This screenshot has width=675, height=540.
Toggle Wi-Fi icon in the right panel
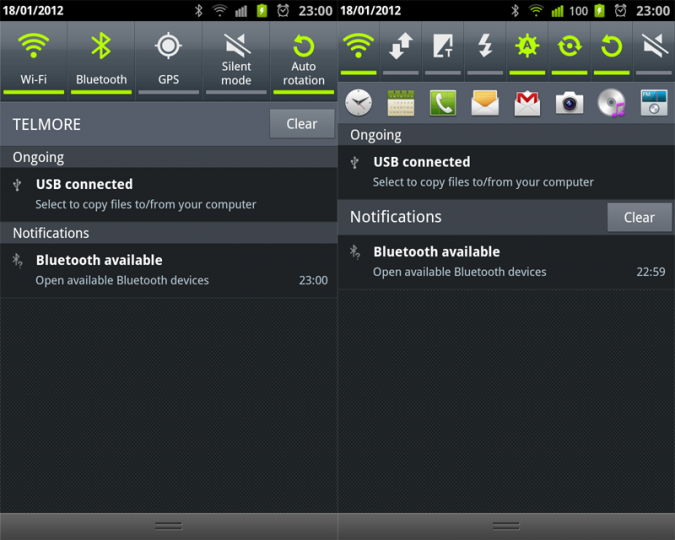click(358, 51)
